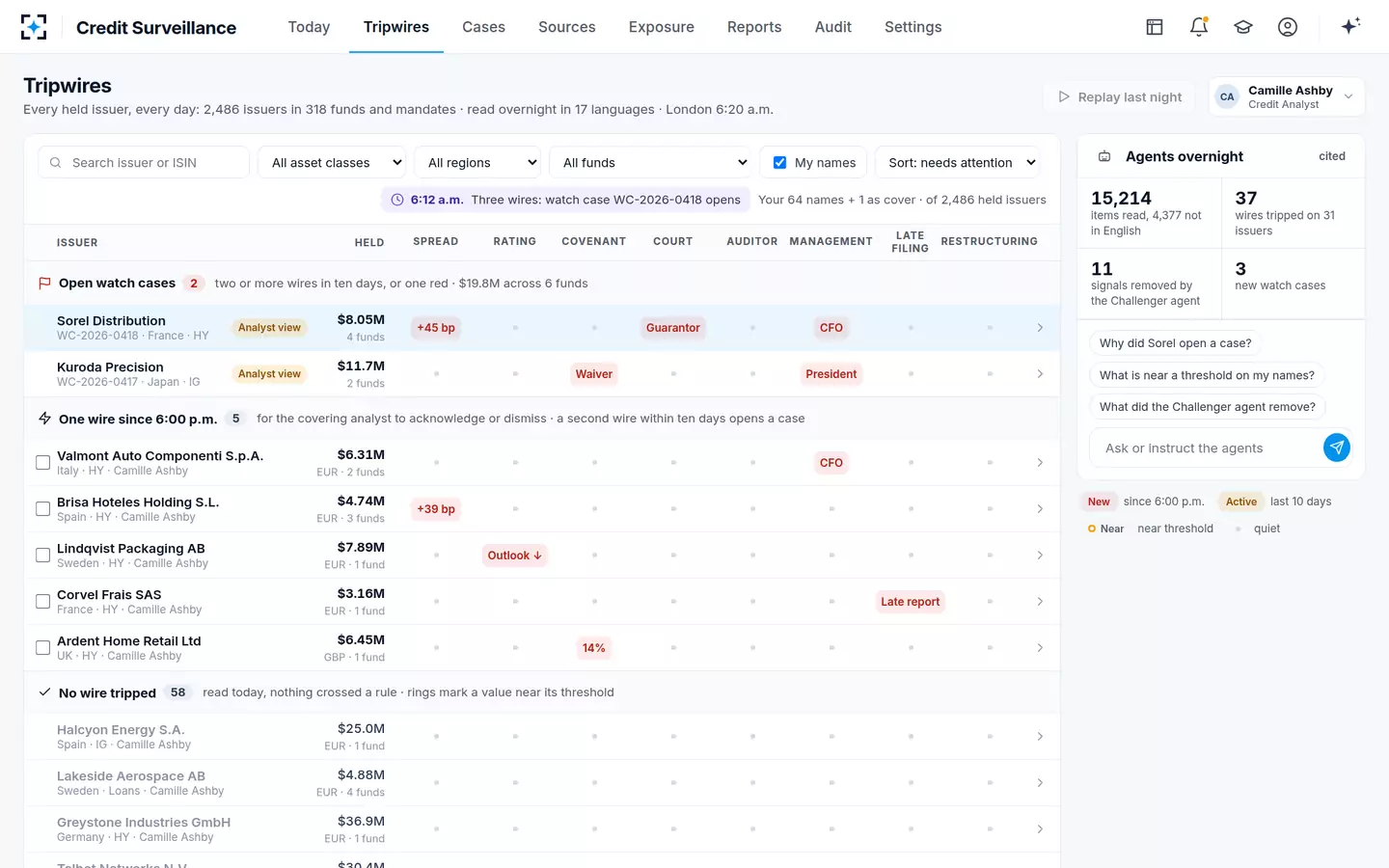Open the Ardent Home Retail row arrow
Image resolution: width=1389 pixels, height=868 pixels.
point(1040,648)
